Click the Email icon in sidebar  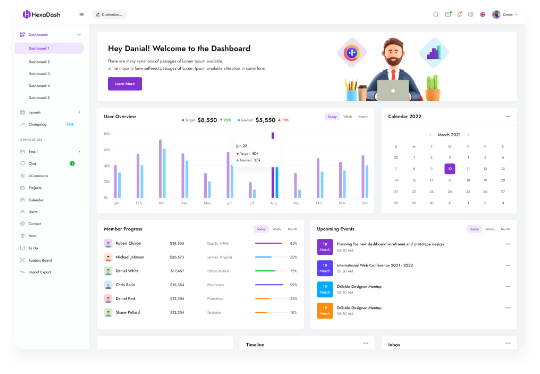pos(22,152)
